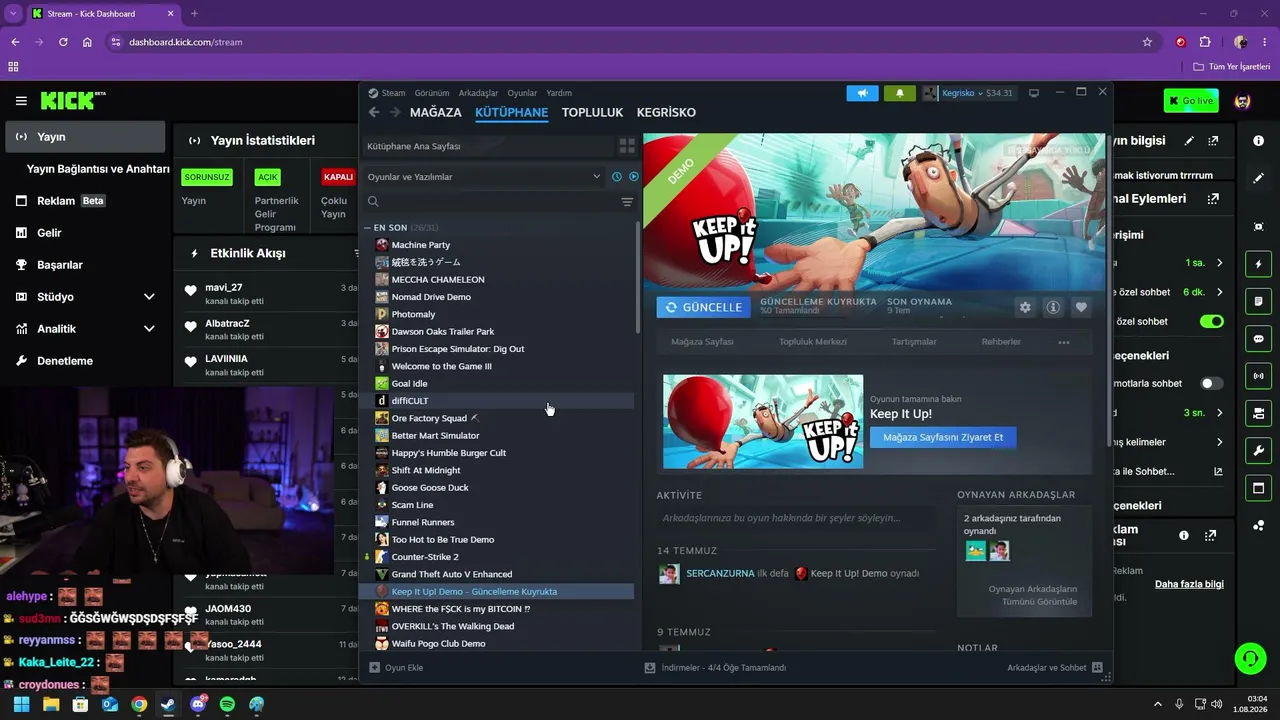Enable the emotlarla sohbet toggle

click(1211, 383)
